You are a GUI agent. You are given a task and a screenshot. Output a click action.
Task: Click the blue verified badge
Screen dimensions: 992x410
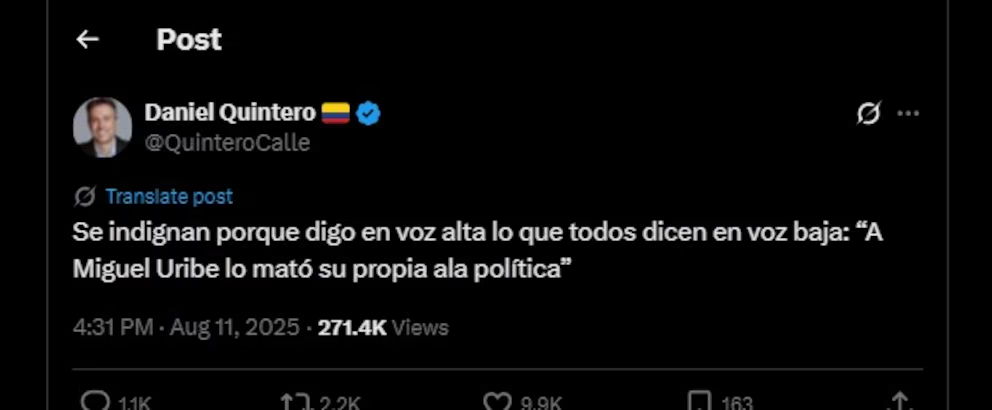(368, 114)
